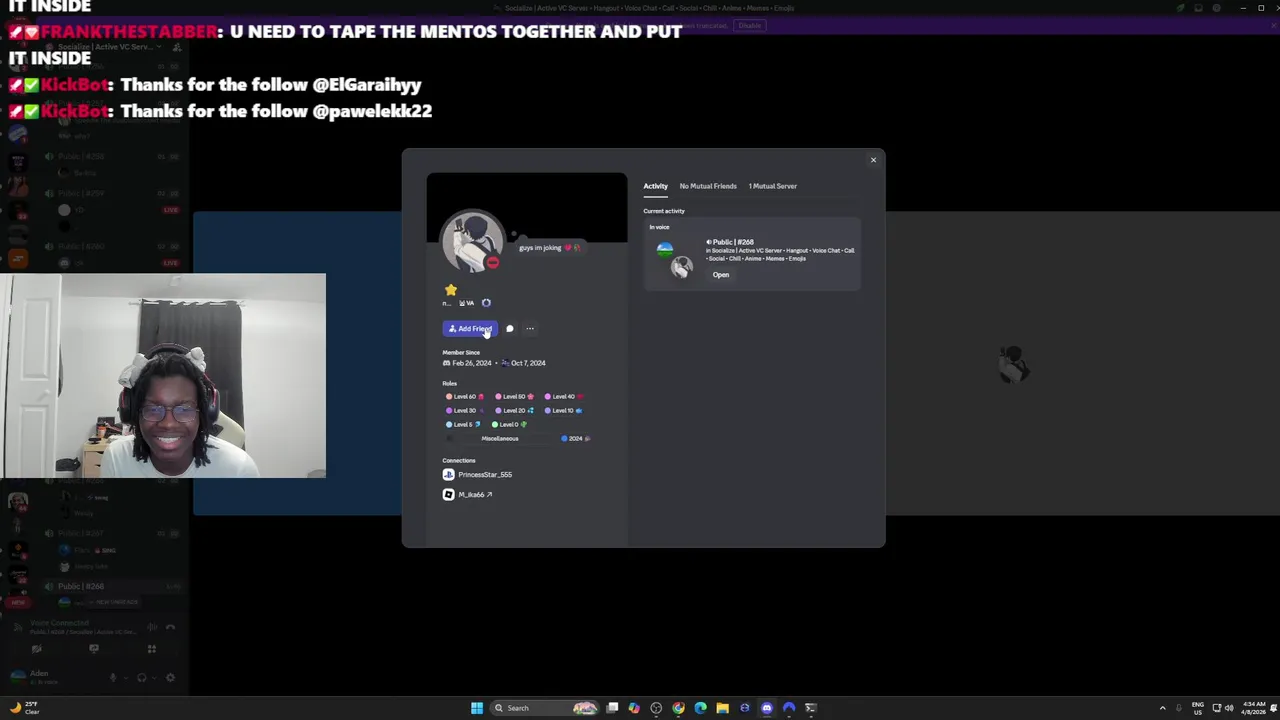Switch to the 1 Mutual Server tab

pyautogui.click(x=772, y=186)
